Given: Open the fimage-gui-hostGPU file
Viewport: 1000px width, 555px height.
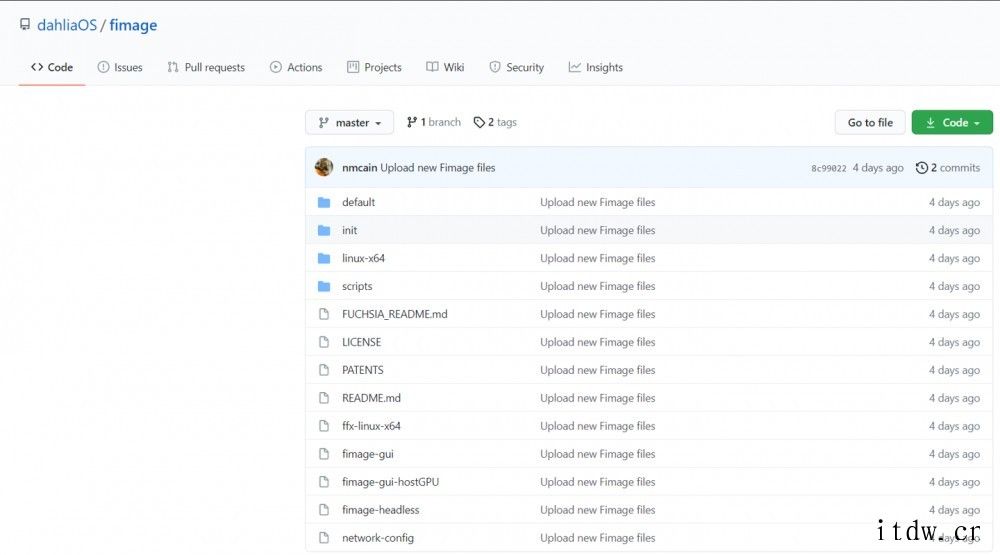Looking at the screenshot, I should pyautogui.click(x=390, y=482).
